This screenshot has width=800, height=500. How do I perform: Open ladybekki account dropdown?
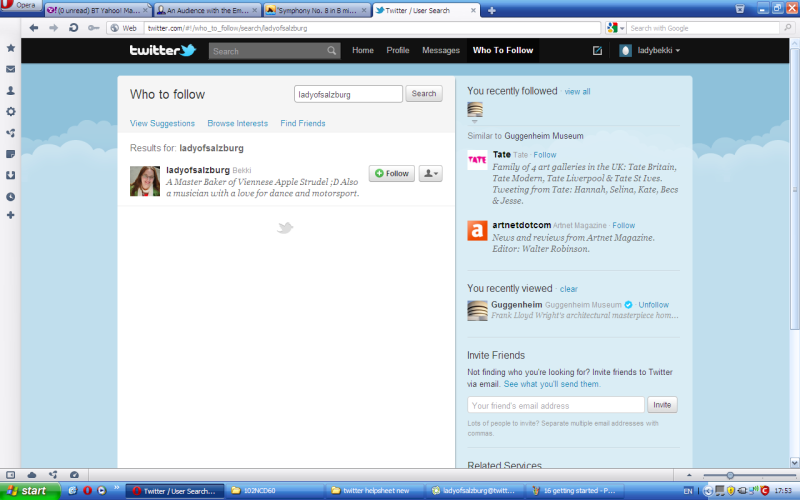649,51
